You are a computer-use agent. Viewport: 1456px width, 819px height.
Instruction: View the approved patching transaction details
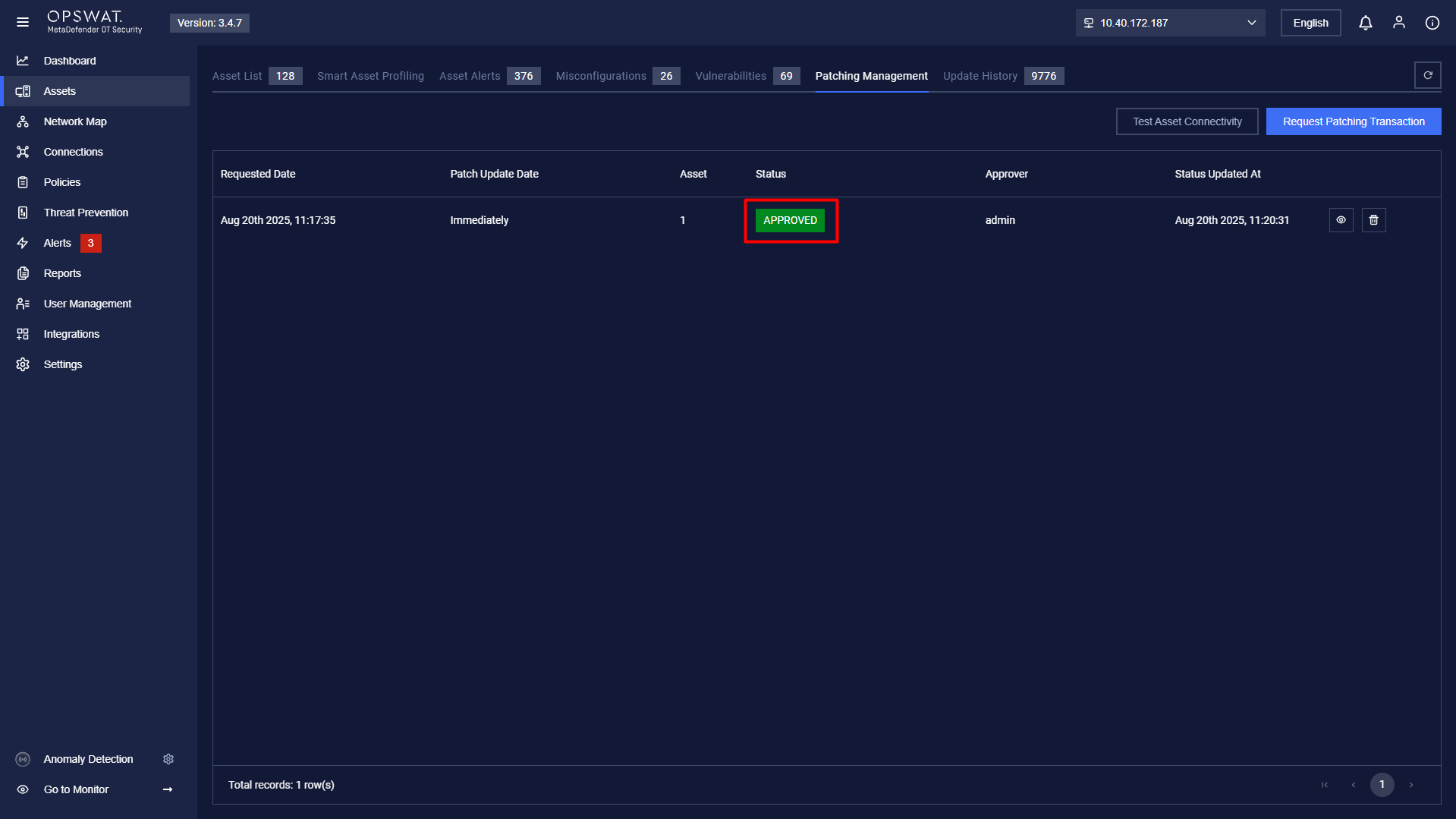[1341, 220]
